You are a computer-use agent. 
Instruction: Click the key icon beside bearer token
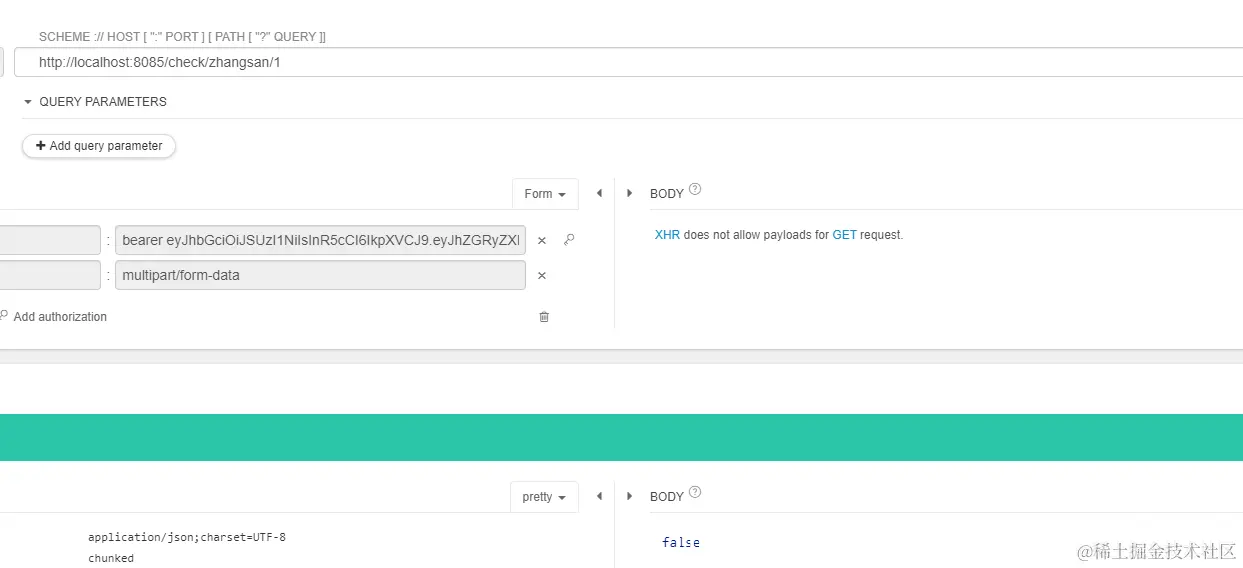pyautogui.click(x=569, y=240)
